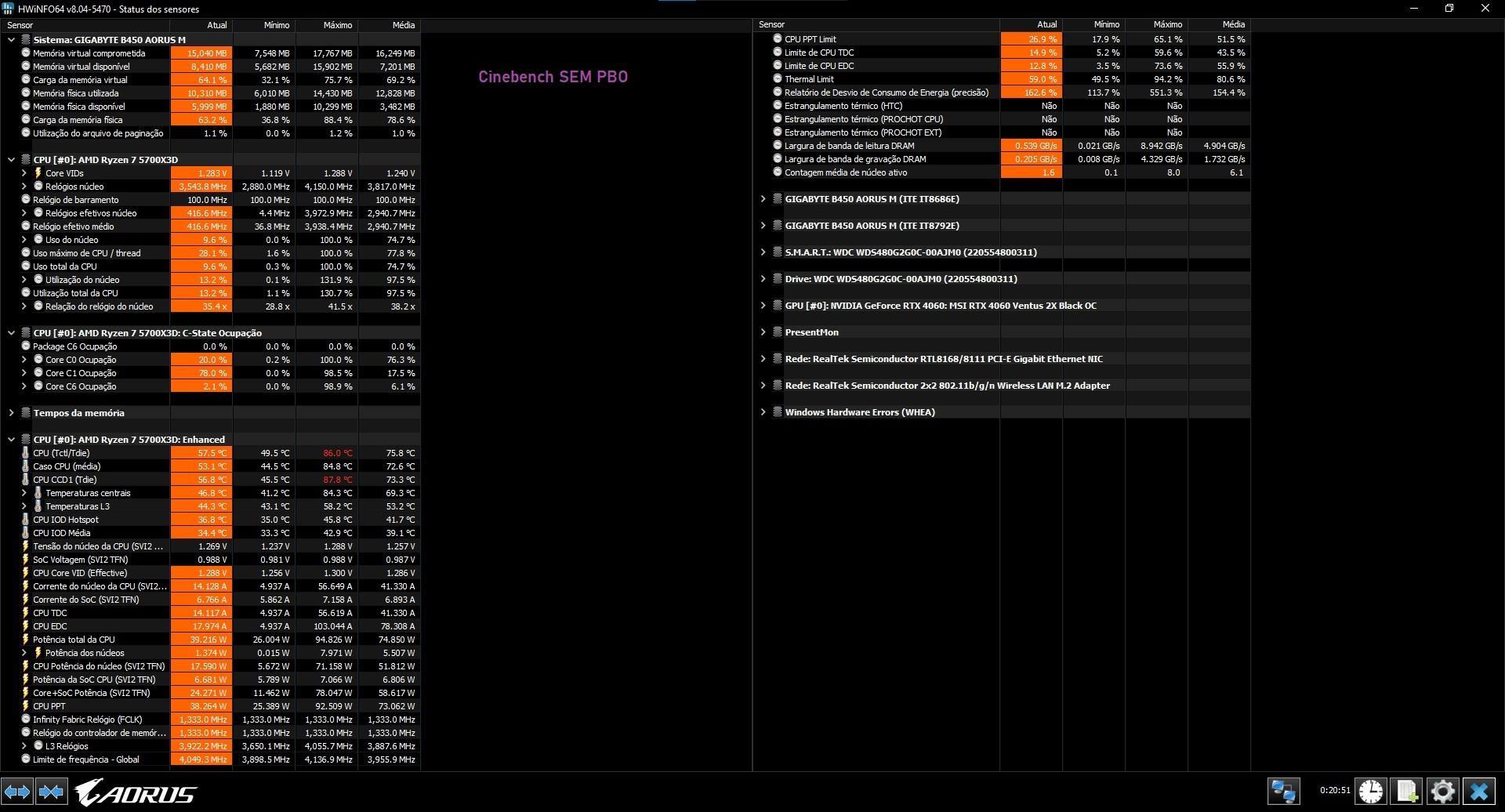Expand the Tempos da memória group
Viewport: 1505px width, 812px height.
pos(11,413)
